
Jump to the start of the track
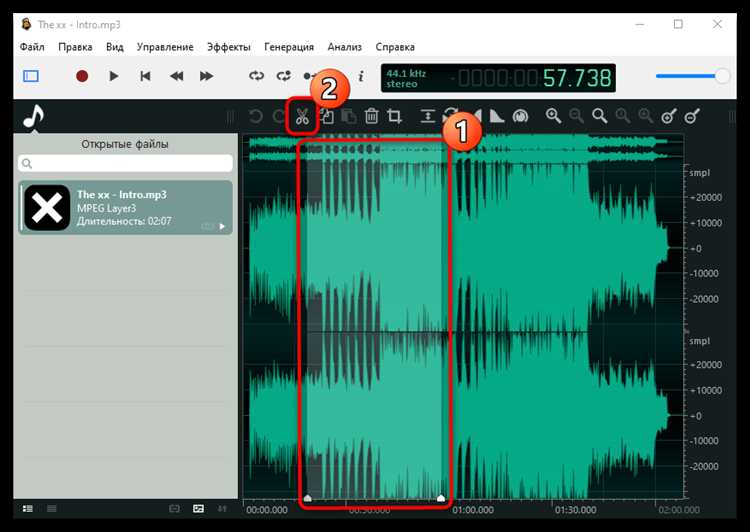(145, 76)
